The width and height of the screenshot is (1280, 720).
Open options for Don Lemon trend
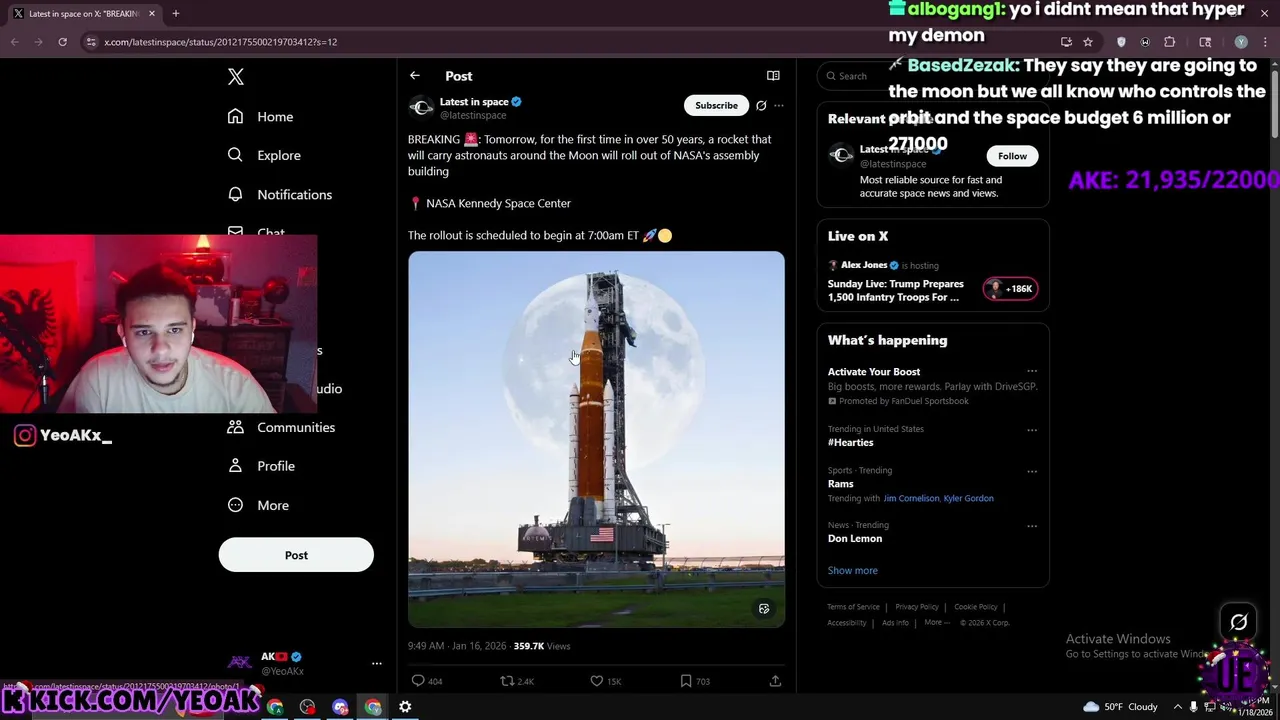point(1032,526)
